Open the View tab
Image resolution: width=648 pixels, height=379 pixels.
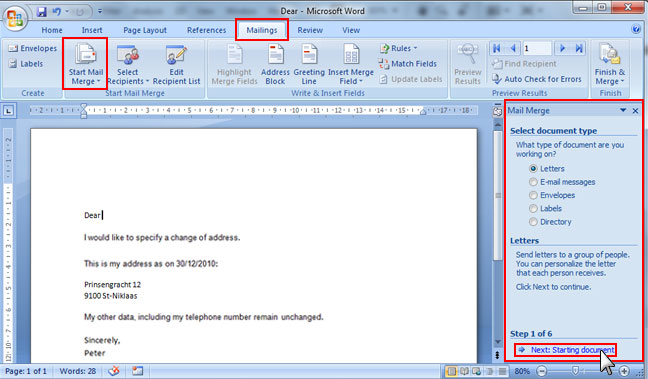pyautogui.click(x=351, y=30)
